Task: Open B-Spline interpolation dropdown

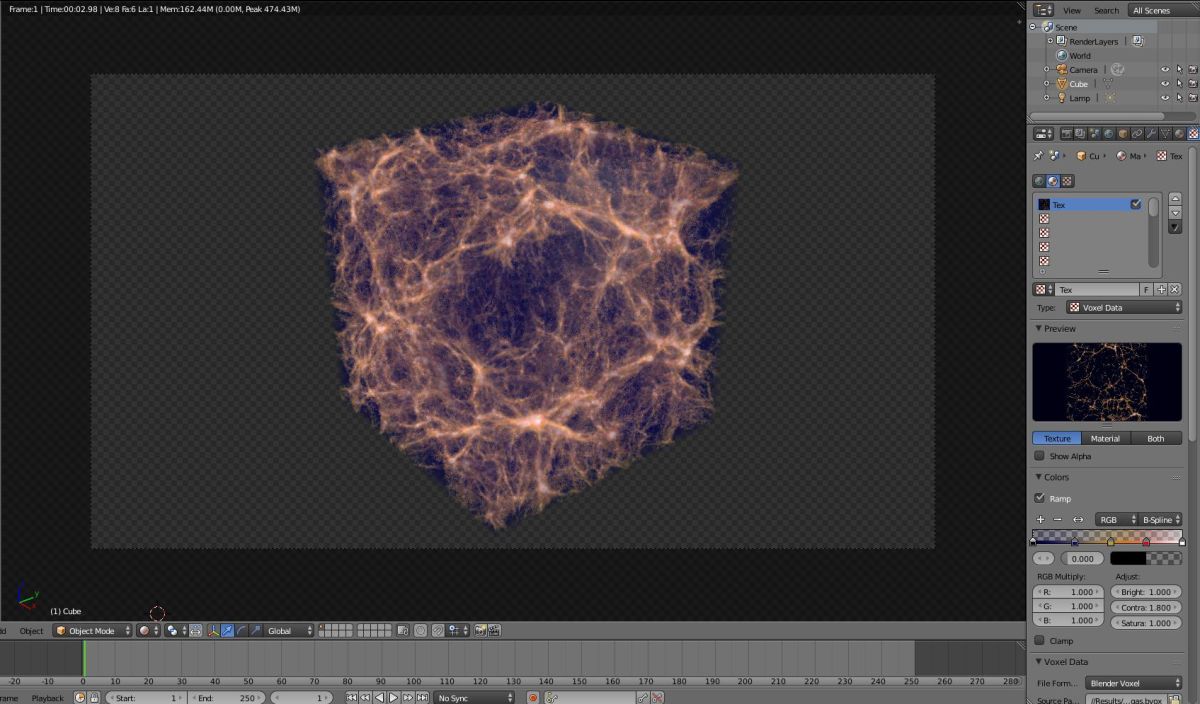Action: pyautogui.click(x=1162, y=520)
